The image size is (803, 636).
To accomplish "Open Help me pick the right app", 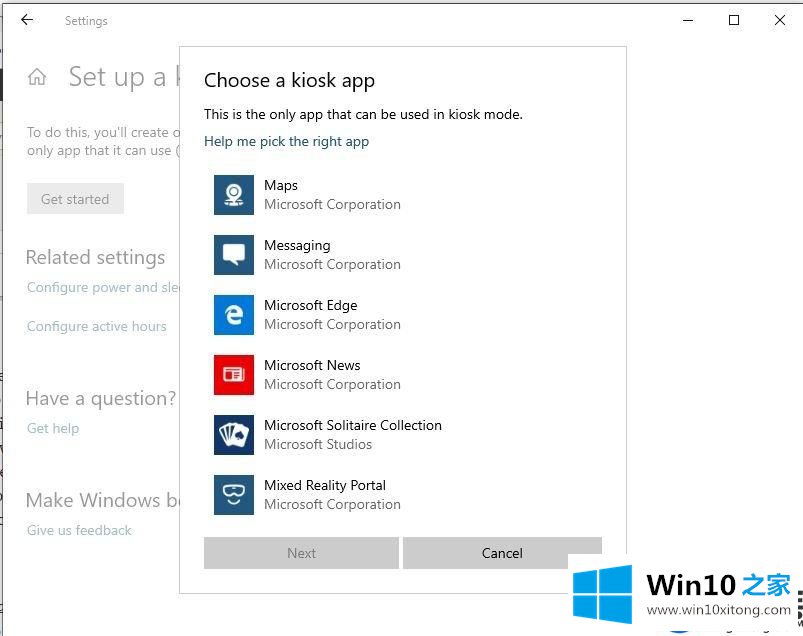I will click(x=286, y=141).
